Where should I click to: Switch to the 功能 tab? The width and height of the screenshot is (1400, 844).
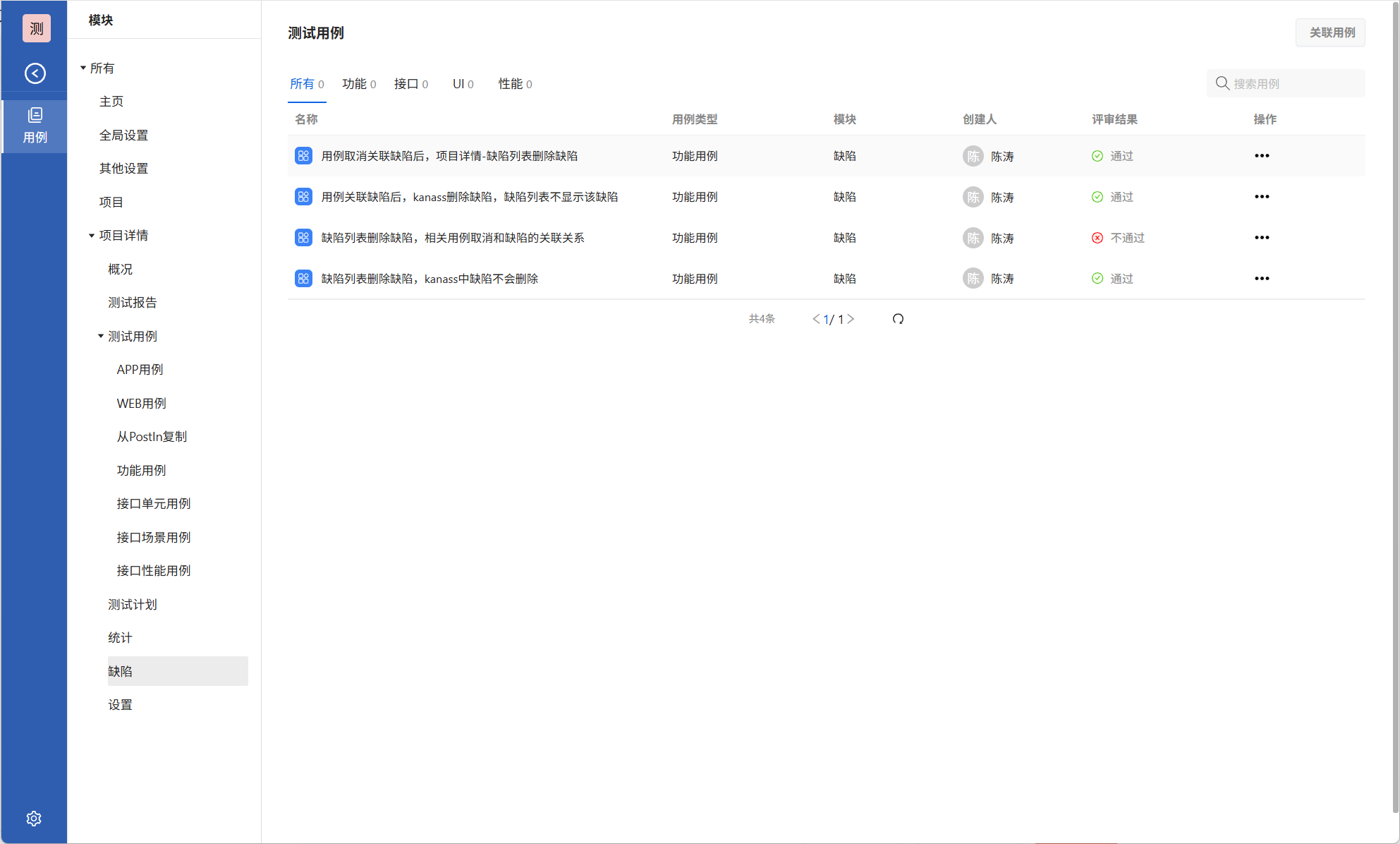(358, 84)
